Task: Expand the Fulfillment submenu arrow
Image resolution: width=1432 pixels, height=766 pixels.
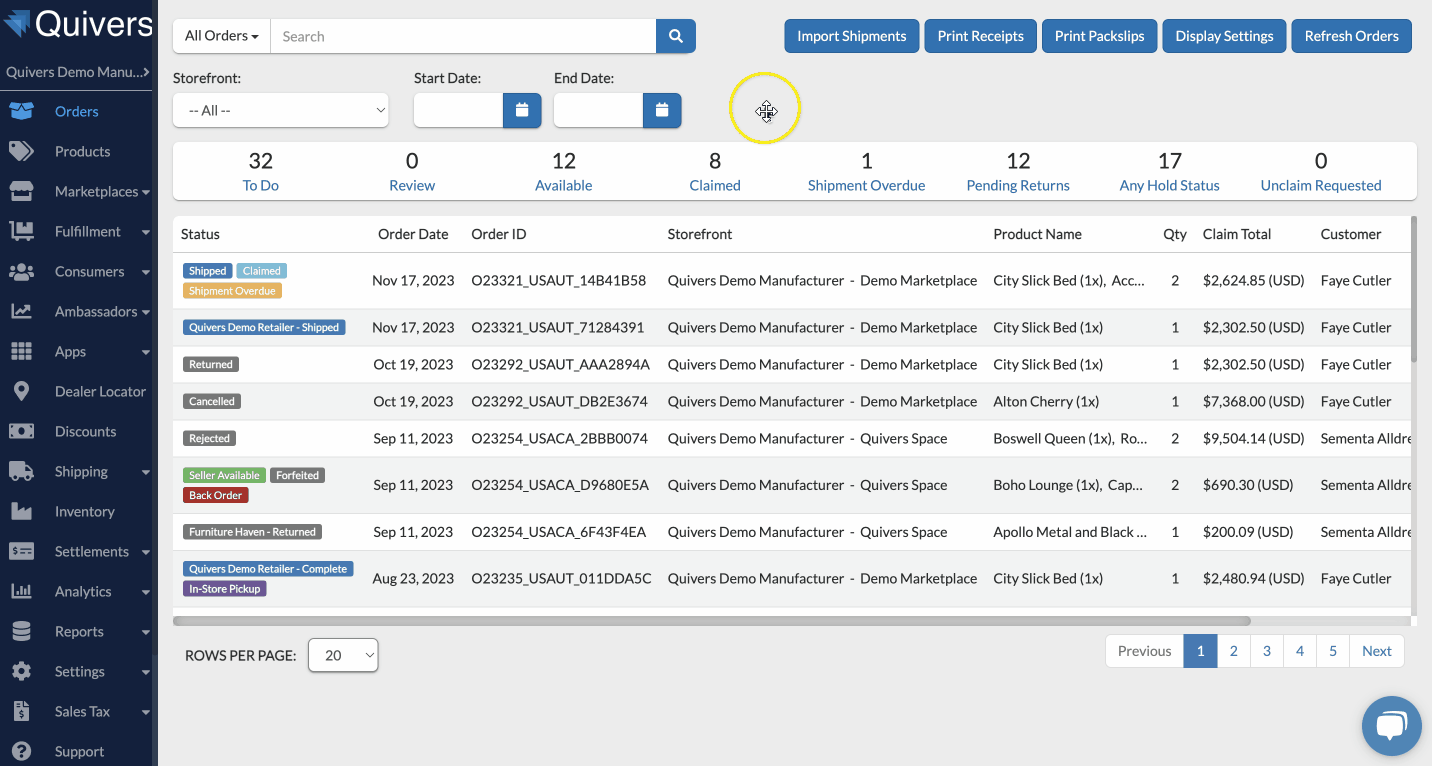Action: (x=146, y=232)
